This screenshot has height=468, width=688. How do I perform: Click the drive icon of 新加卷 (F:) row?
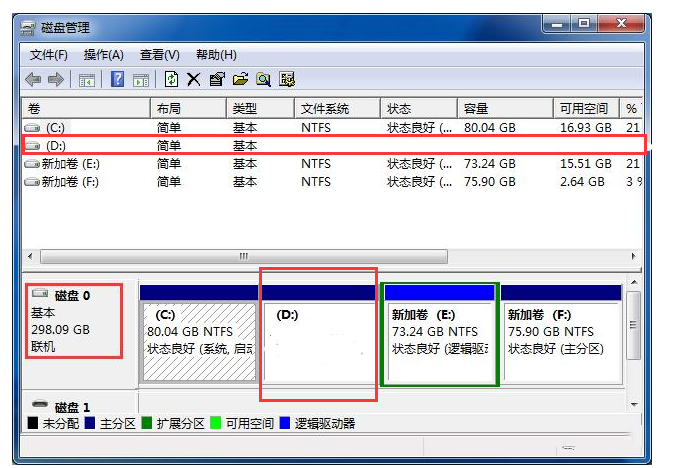click(32, 182)
